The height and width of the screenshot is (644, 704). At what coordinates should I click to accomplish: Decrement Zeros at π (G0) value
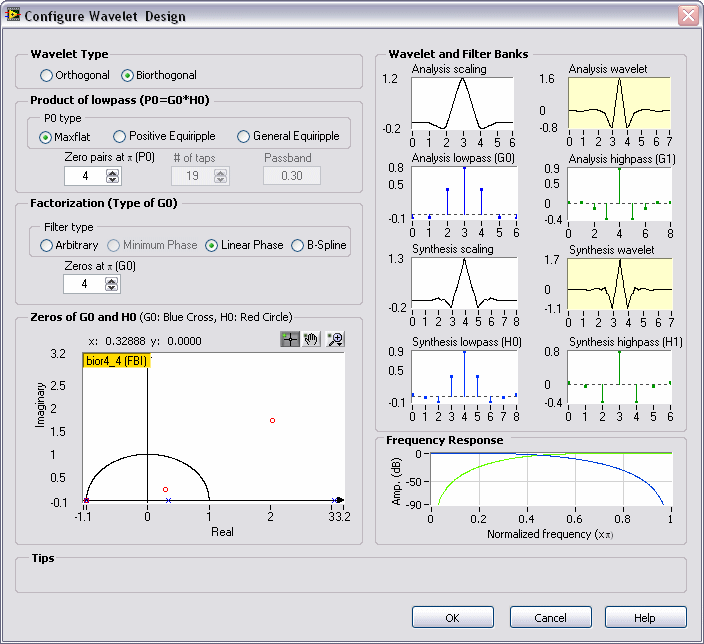[x=112, y=289]
